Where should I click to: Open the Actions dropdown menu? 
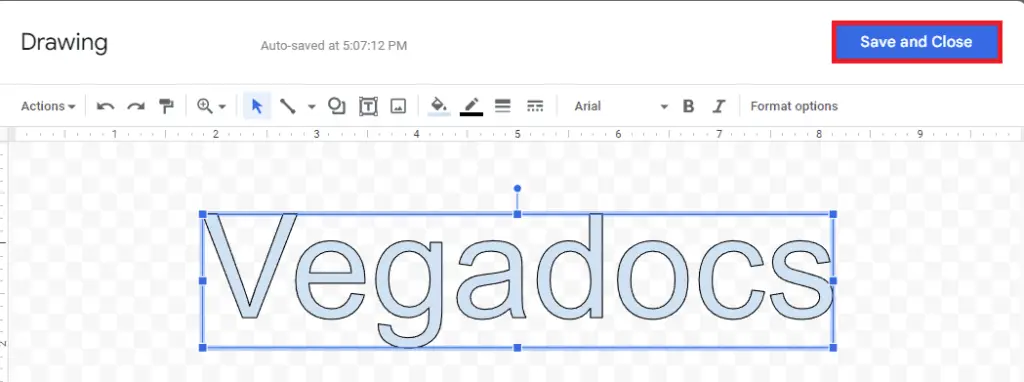[x=48, y=106]
